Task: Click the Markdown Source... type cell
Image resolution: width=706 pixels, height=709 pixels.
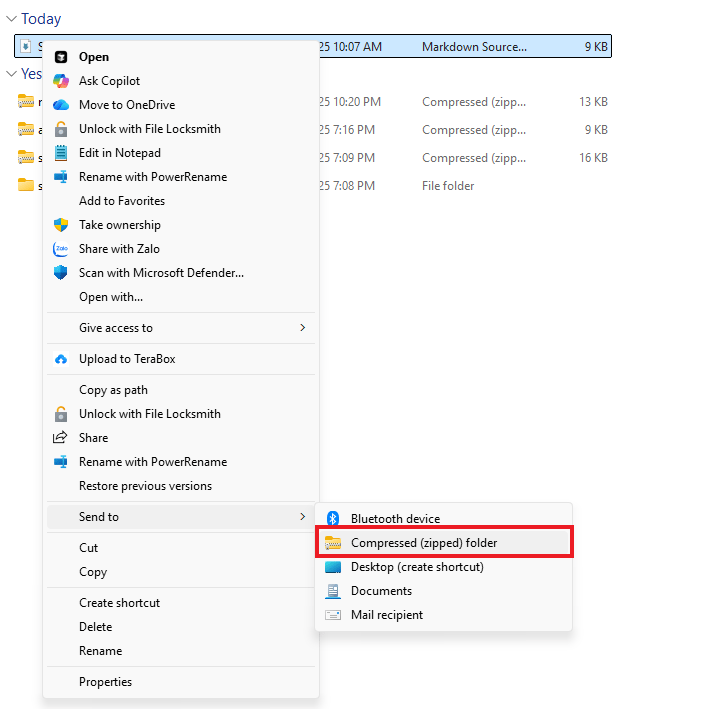Action: (474, 47)
